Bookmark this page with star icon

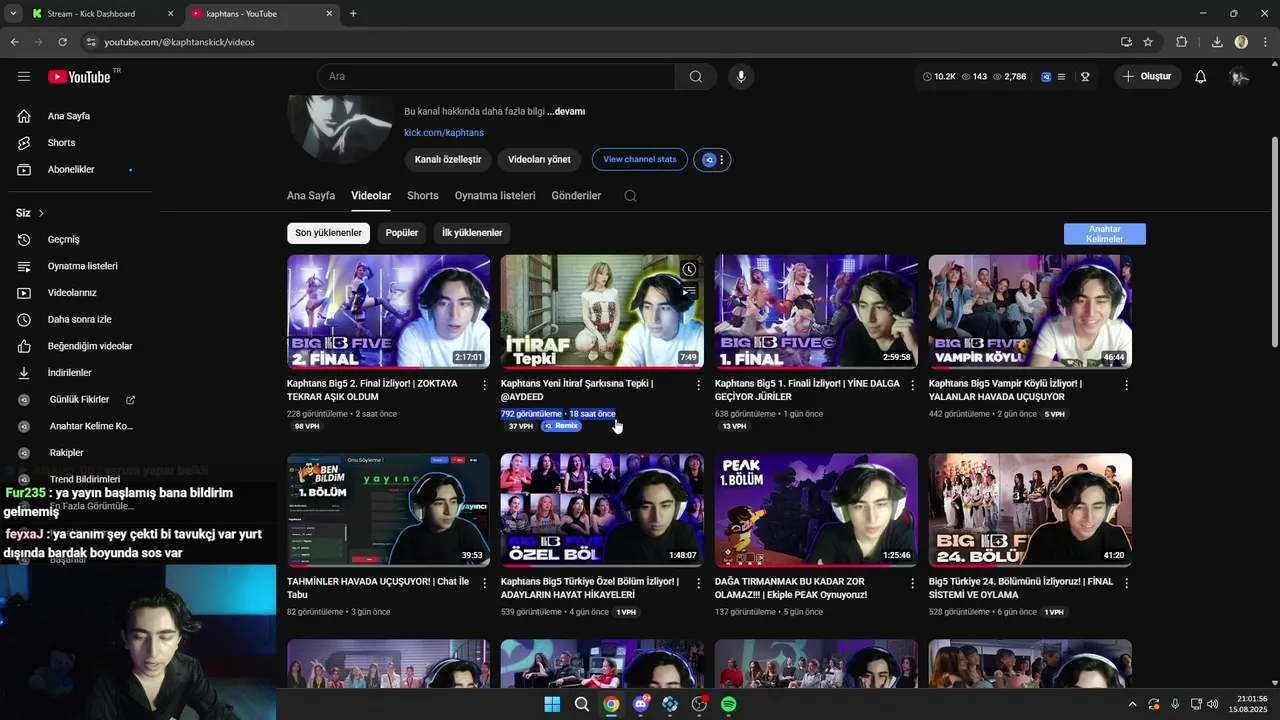pos(1148,42)
